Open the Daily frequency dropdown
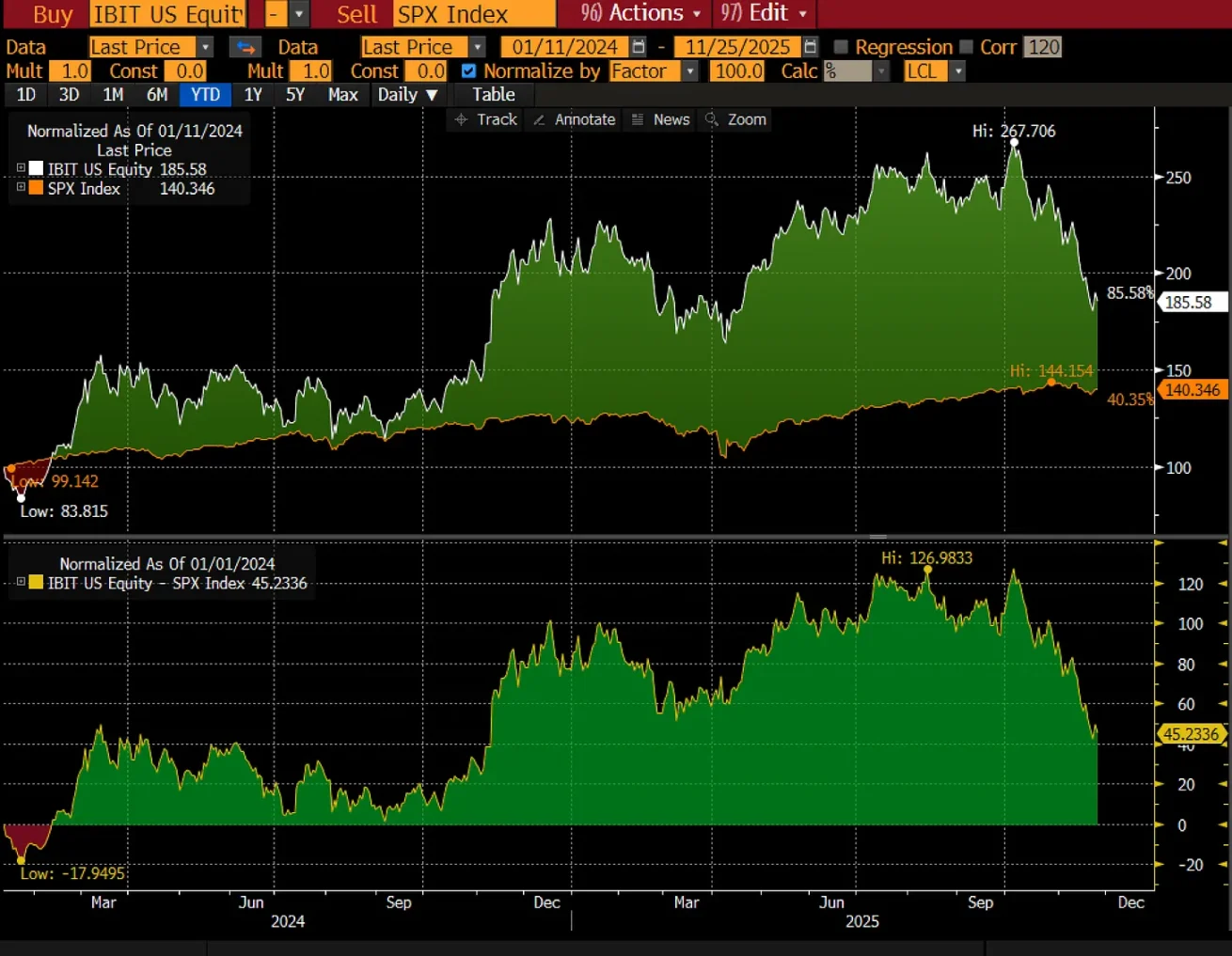Screen dimensions: 1232x956 click(x=407, y=94)
